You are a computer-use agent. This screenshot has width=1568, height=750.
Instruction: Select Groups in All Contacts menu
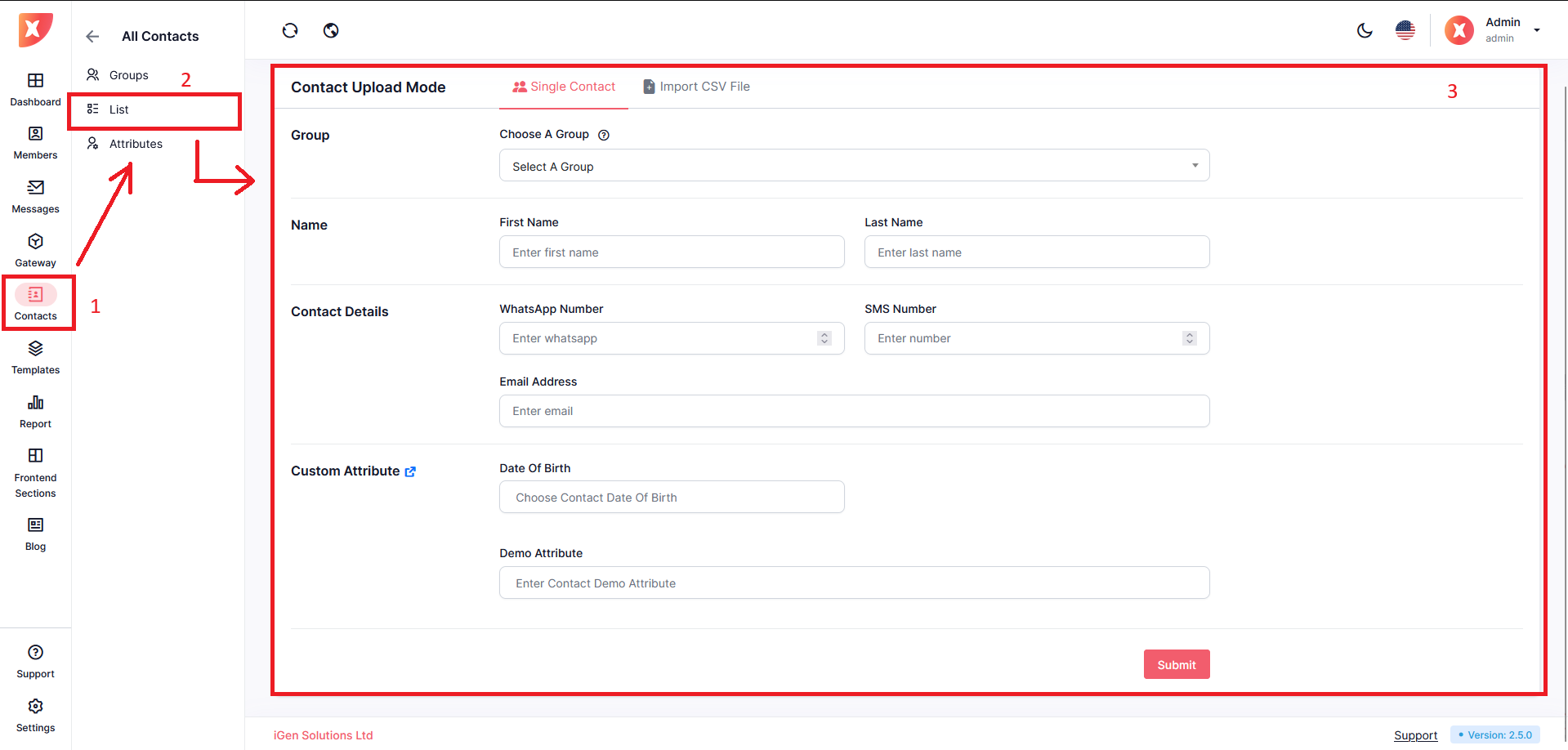pos(128,75)
